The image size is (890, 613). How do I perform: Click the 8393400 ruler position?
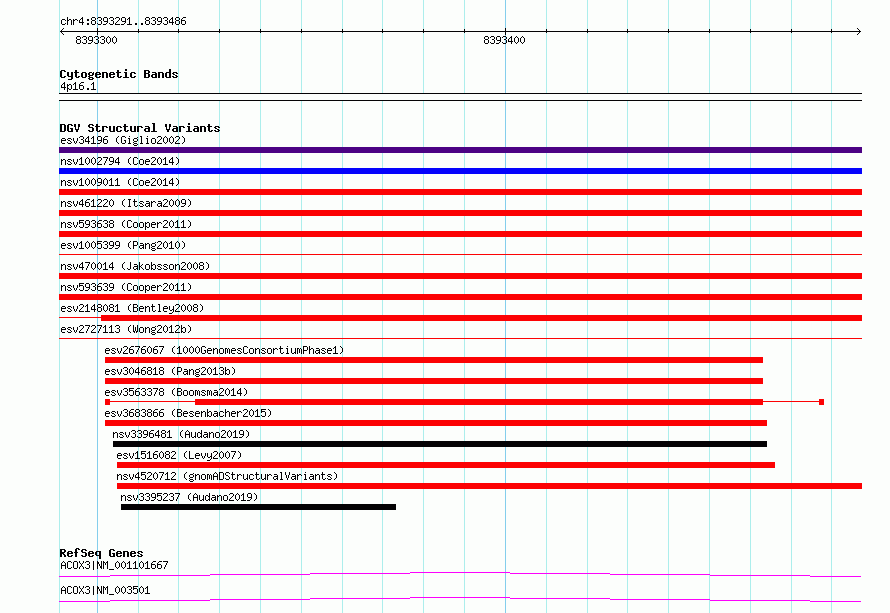(505, 40)
